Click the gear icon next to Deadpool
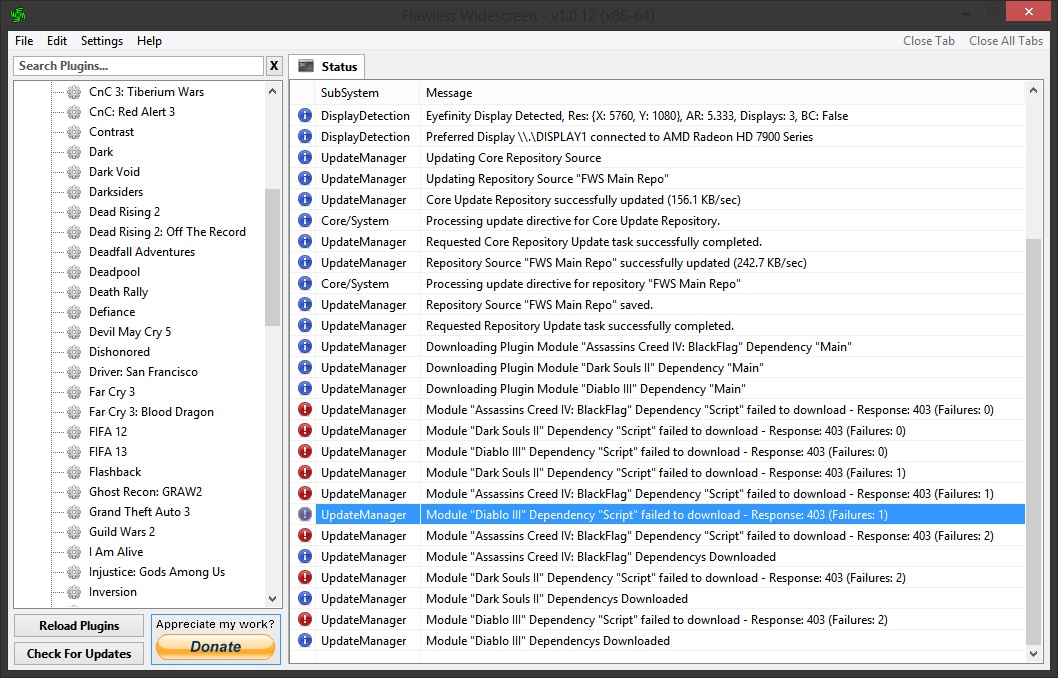 click(x=74, y=272)
